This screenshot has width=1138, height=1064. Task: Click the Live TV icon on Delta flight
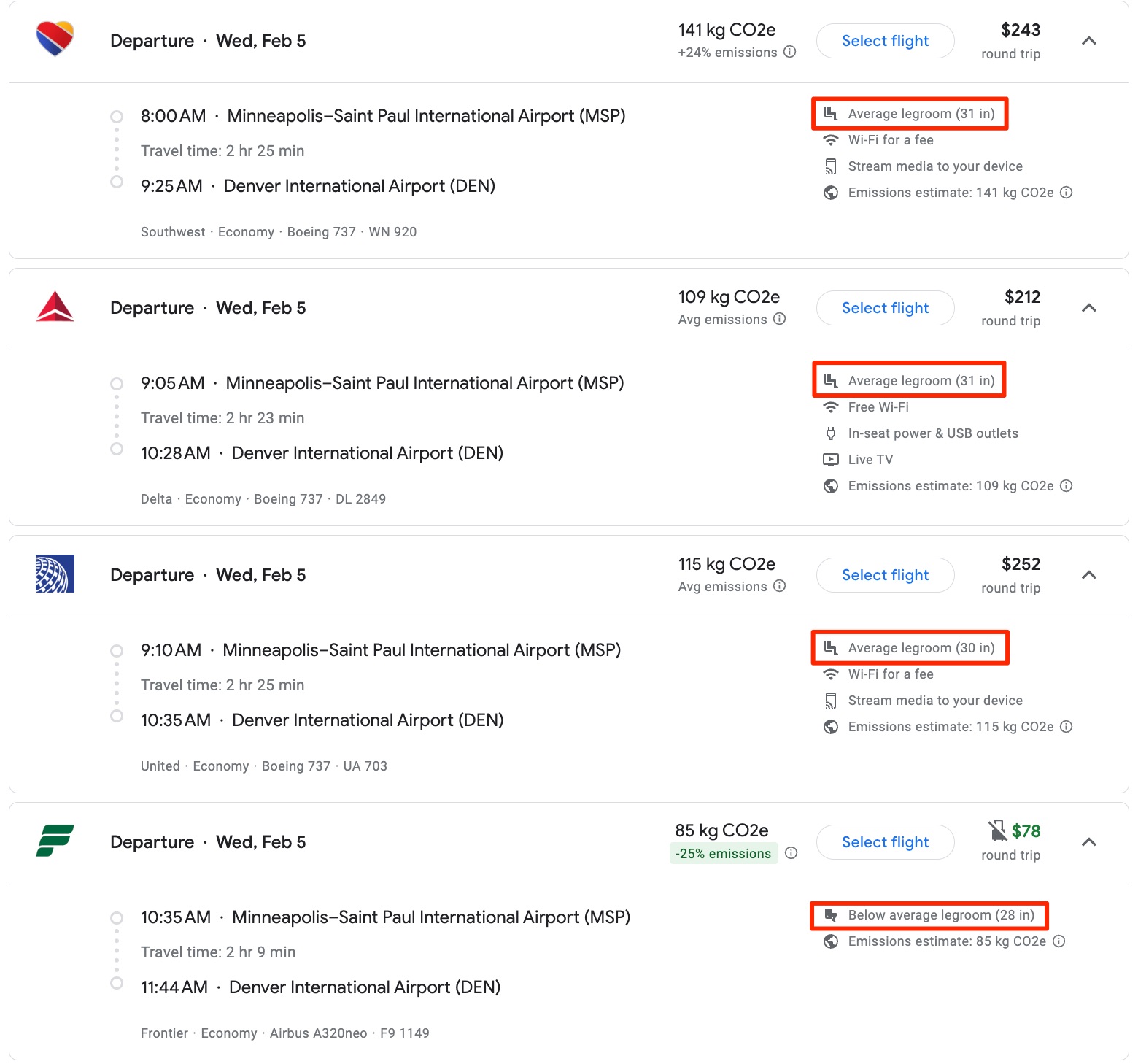coord(831,459)
